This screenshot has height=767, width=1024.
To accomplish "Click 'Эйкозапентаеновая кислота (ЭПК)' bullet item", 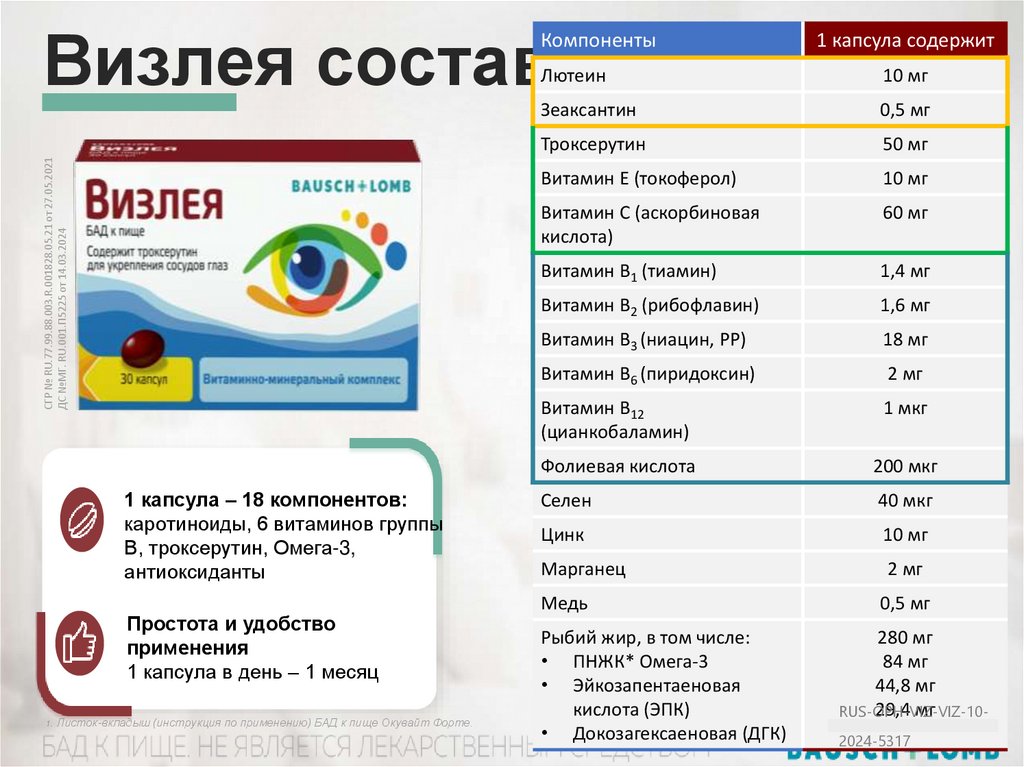I will click(x=656, y=698).
